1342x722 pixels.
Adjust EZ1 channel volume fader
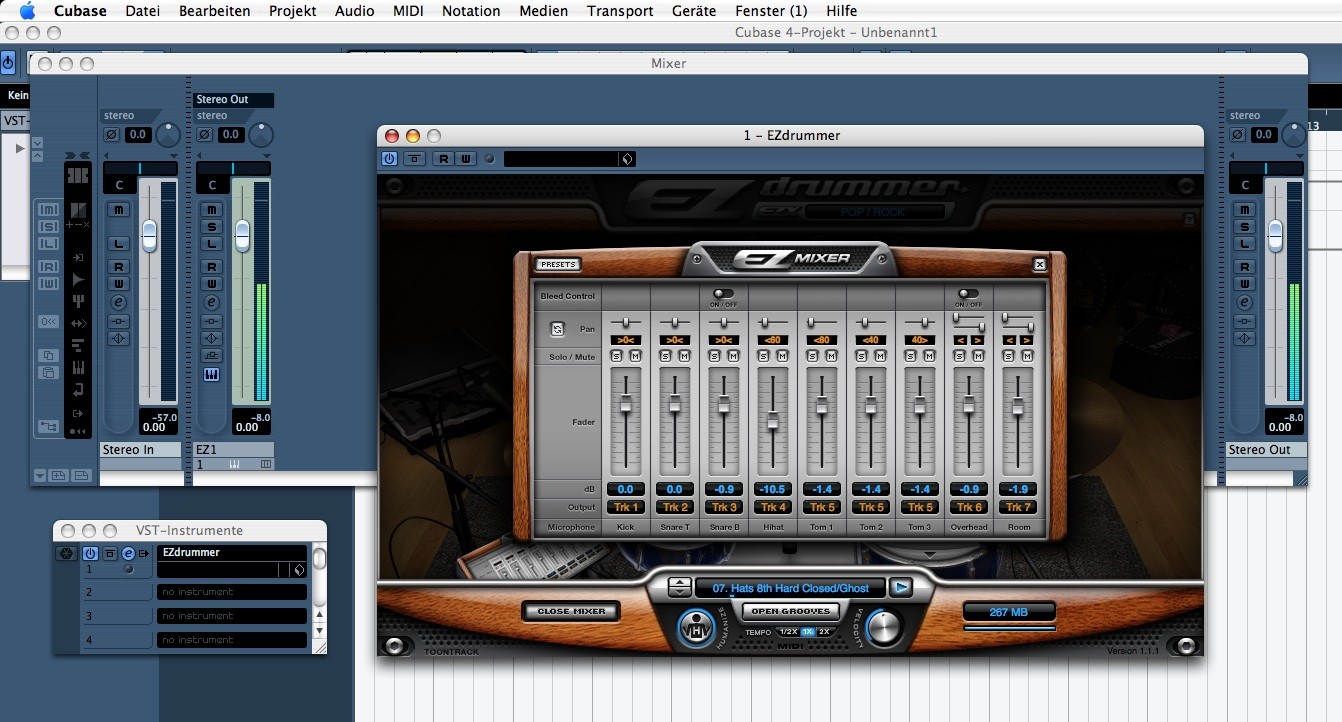coord(242,235)
